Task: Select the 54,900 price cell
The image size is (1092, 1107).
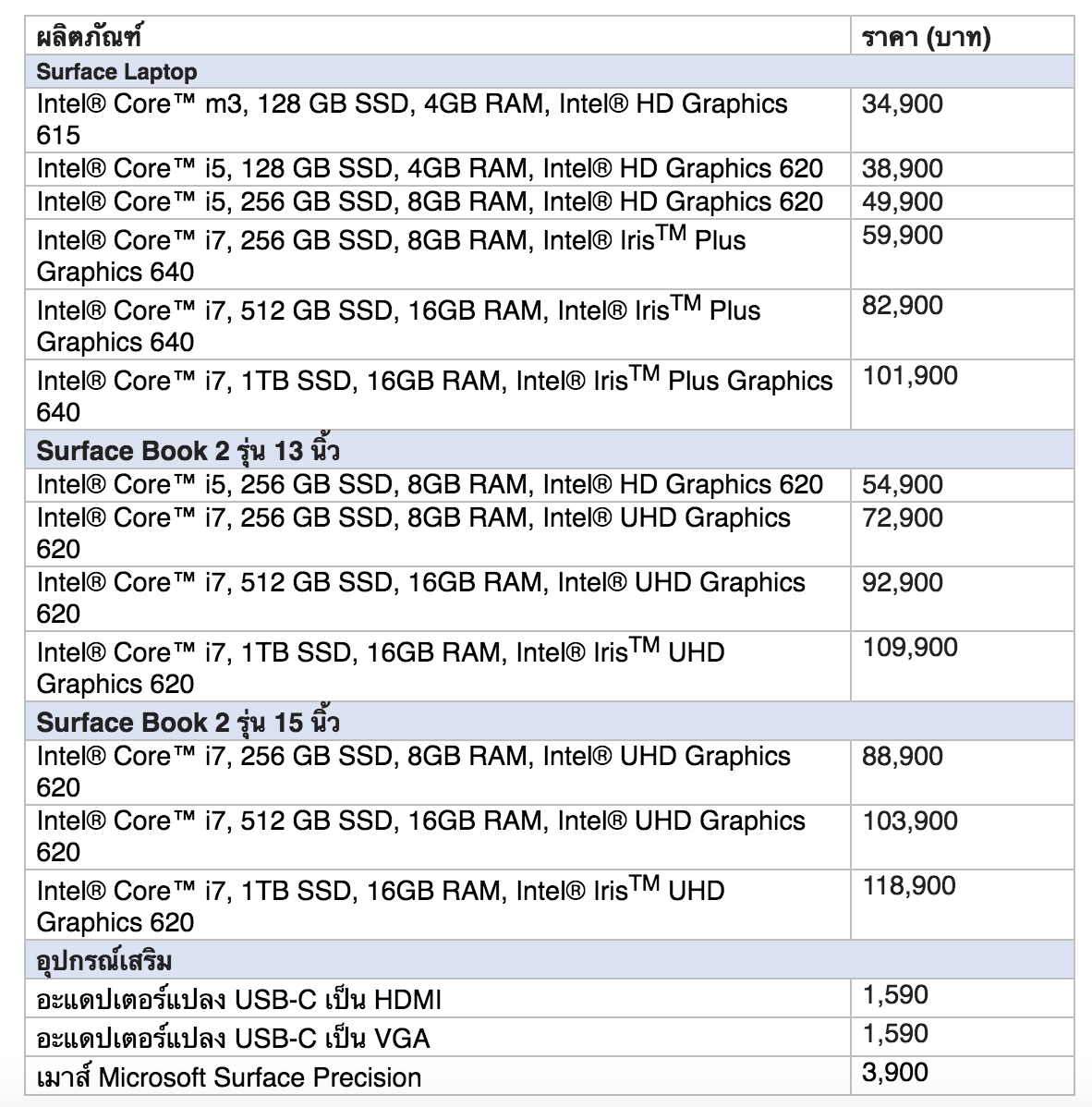Action: pos(903,485)
